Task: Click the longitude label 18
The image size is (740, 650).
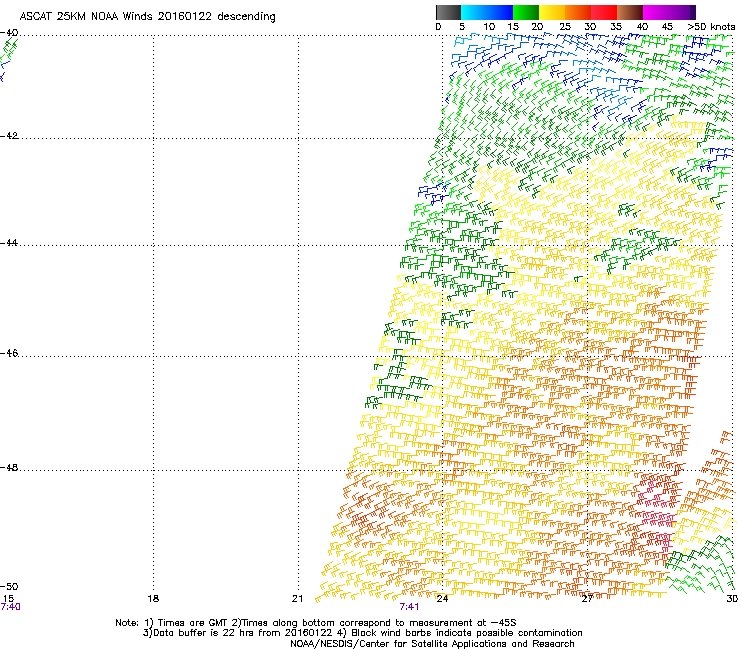Action: (x=153, y=598)
